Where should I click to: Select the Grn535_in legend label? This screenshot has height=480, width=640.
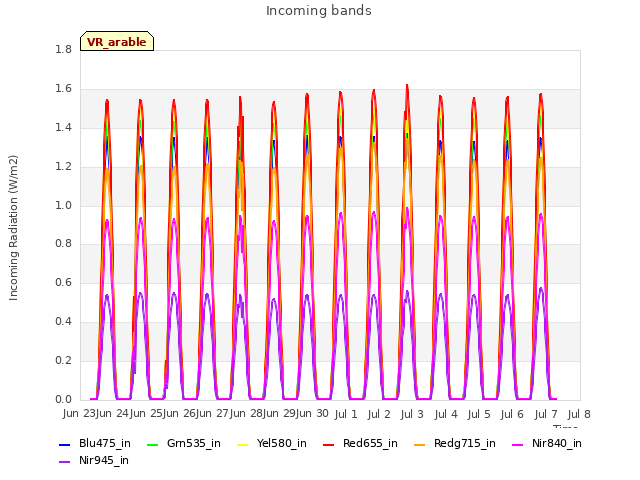tap(194, 443)
